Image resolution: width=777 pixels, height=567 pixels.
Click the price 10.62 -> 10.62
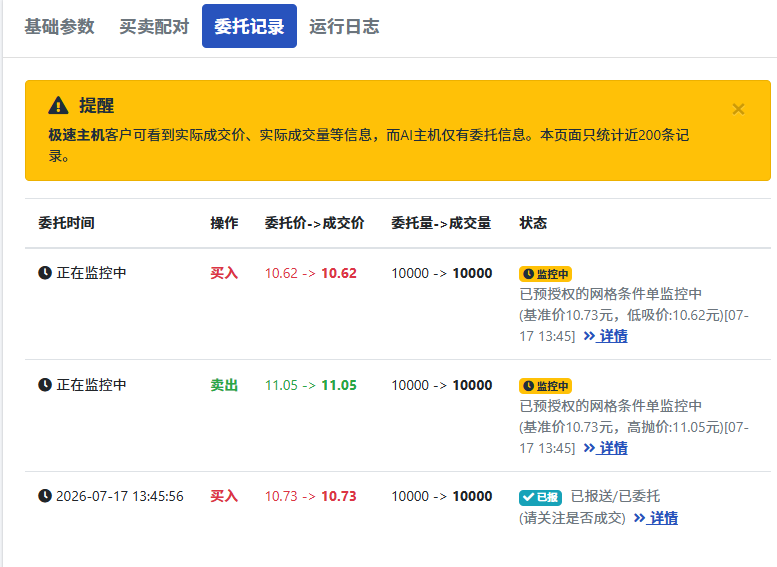tap(311, 273)
